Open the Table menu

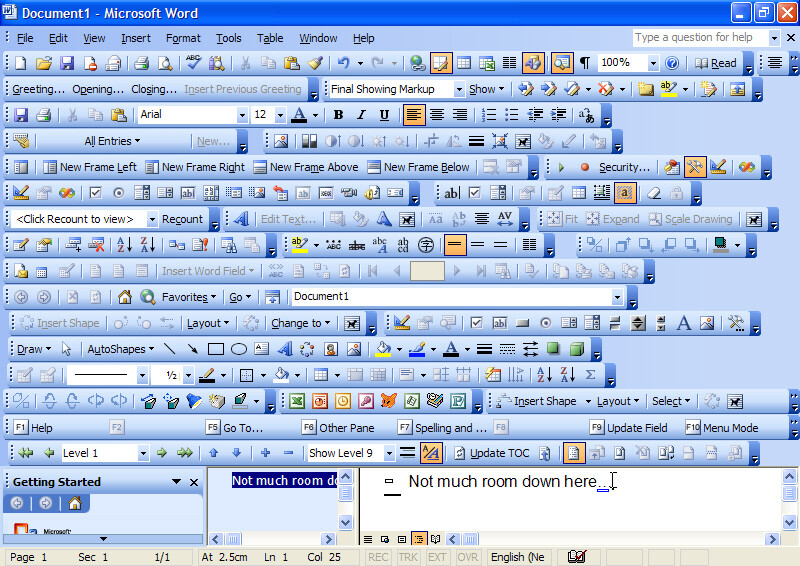[269, 38]
